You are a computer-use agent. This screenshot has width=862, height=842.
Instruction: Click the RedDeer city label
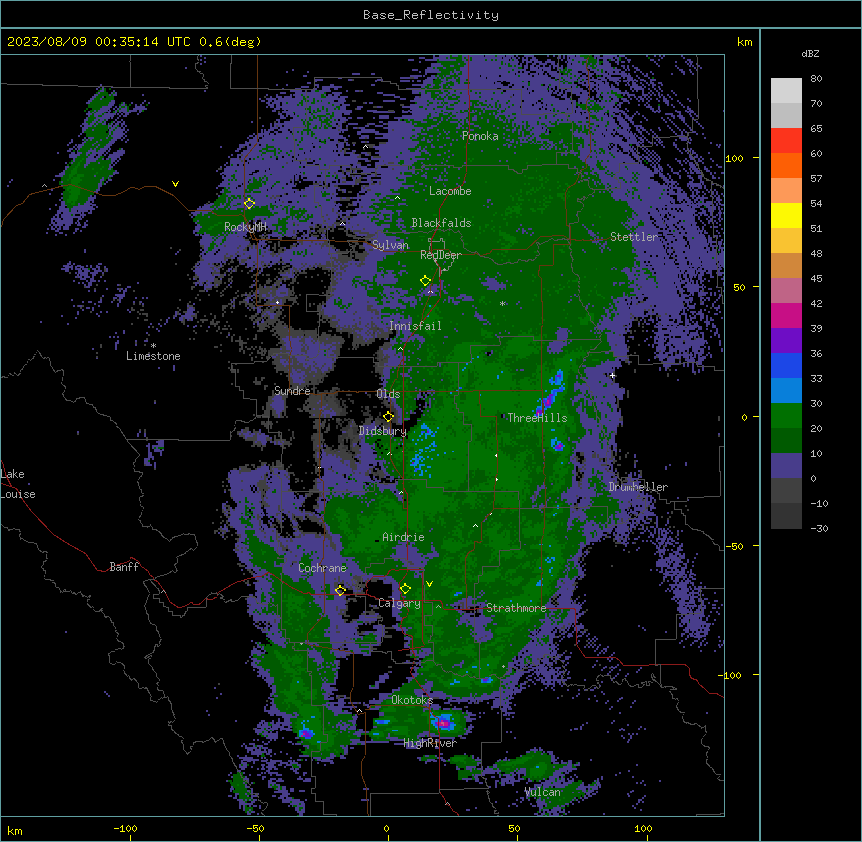(x=441, y=255)
